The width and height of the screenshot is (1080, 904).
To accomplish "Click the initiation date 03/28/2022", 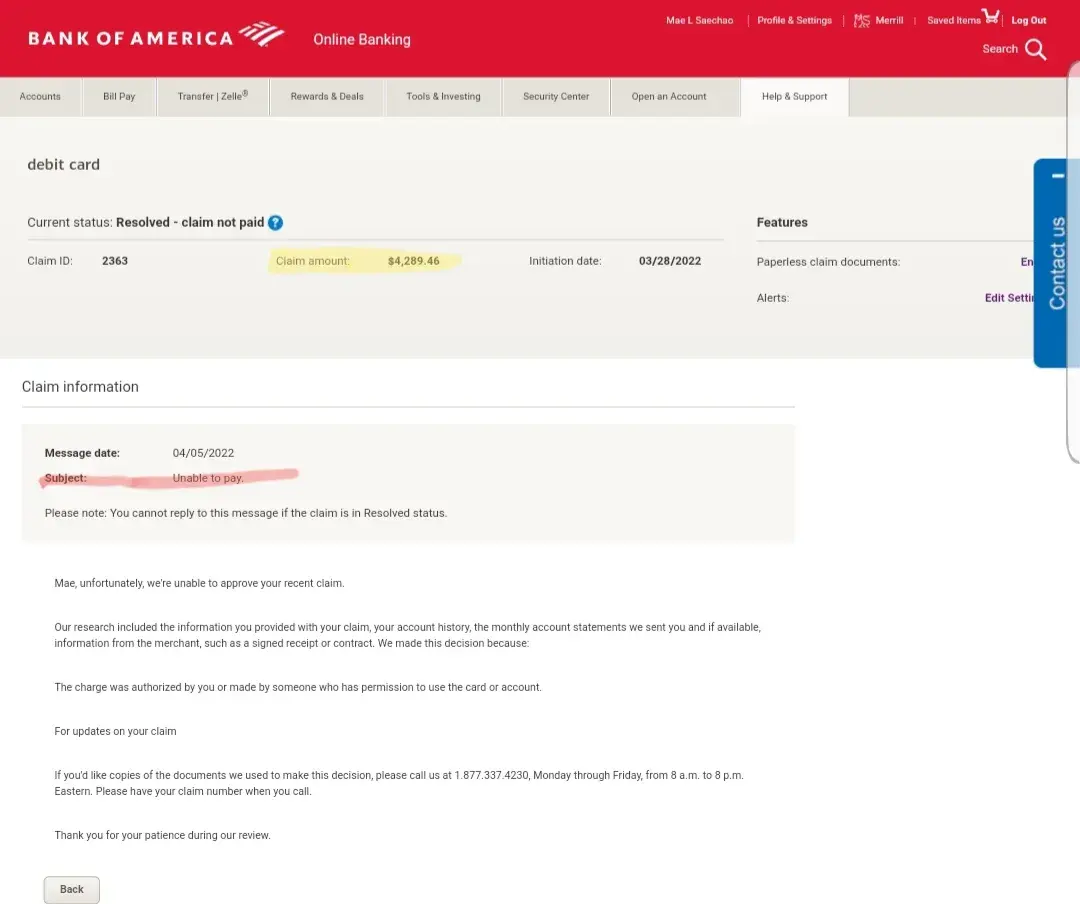I will pos(669,261).
